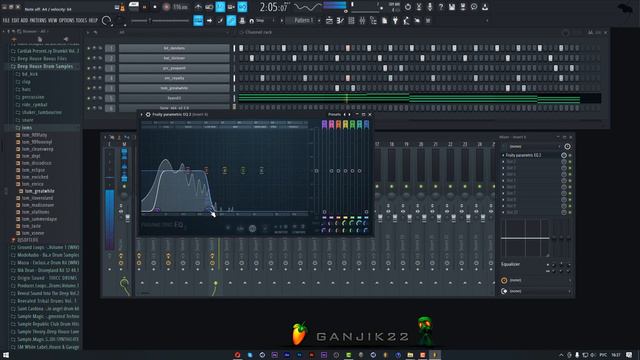Open the mixer view icon

coord(362,20)
